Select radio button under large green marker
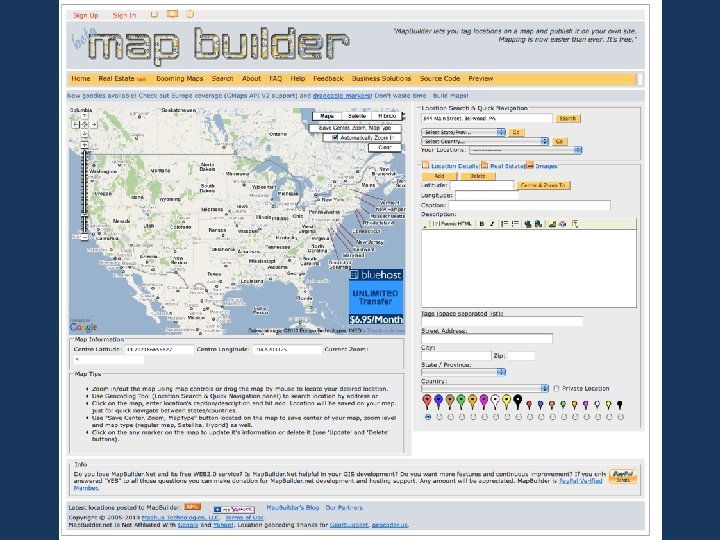The width and height of the screenshot is (720, 540). [462, 417]
